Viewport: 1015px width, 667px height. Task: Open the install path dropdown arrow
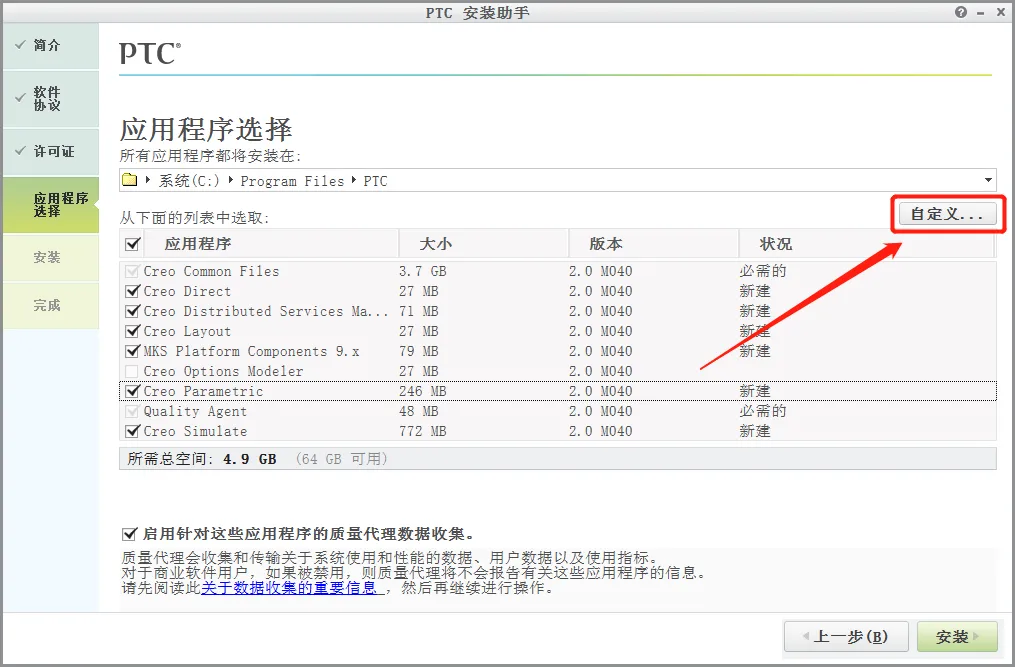pos(988,180)
